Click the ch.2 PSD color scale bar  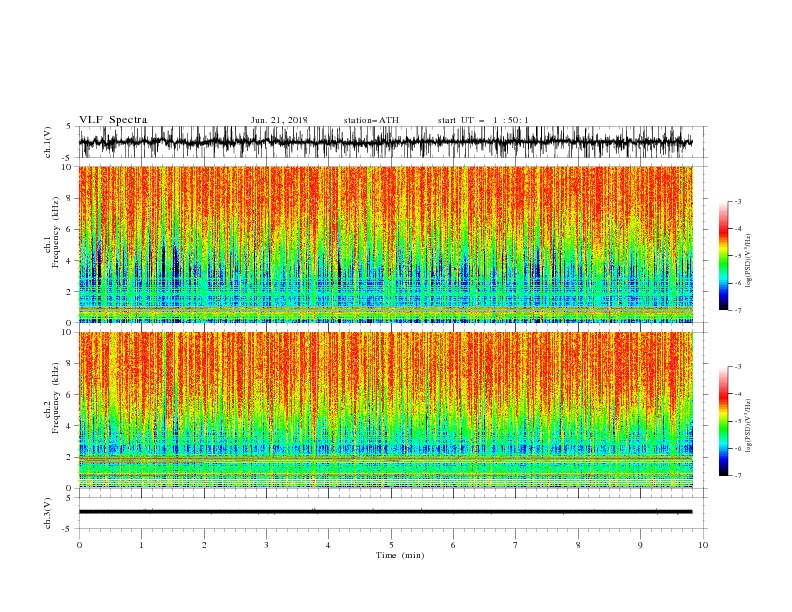click(x=723, y=421)
